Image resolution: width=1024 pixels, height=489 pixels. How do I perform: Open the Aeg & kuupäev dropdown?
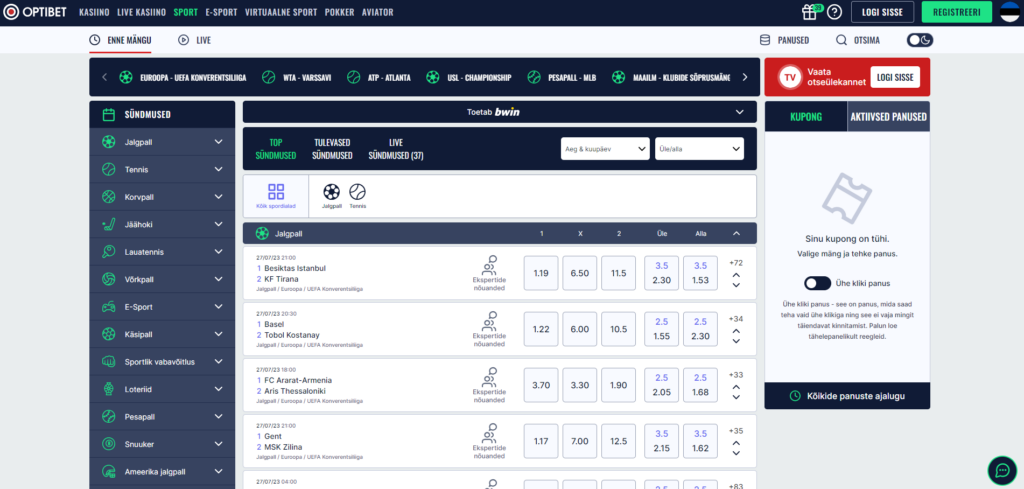605,148
